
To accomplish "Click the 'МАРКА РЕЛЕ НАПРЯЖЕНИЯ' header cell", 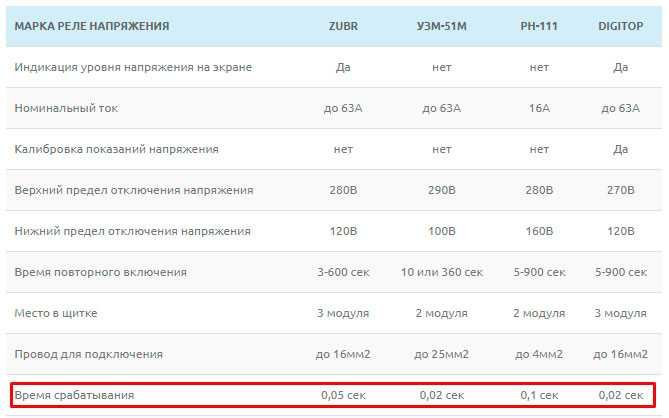I will click(92, 26).
